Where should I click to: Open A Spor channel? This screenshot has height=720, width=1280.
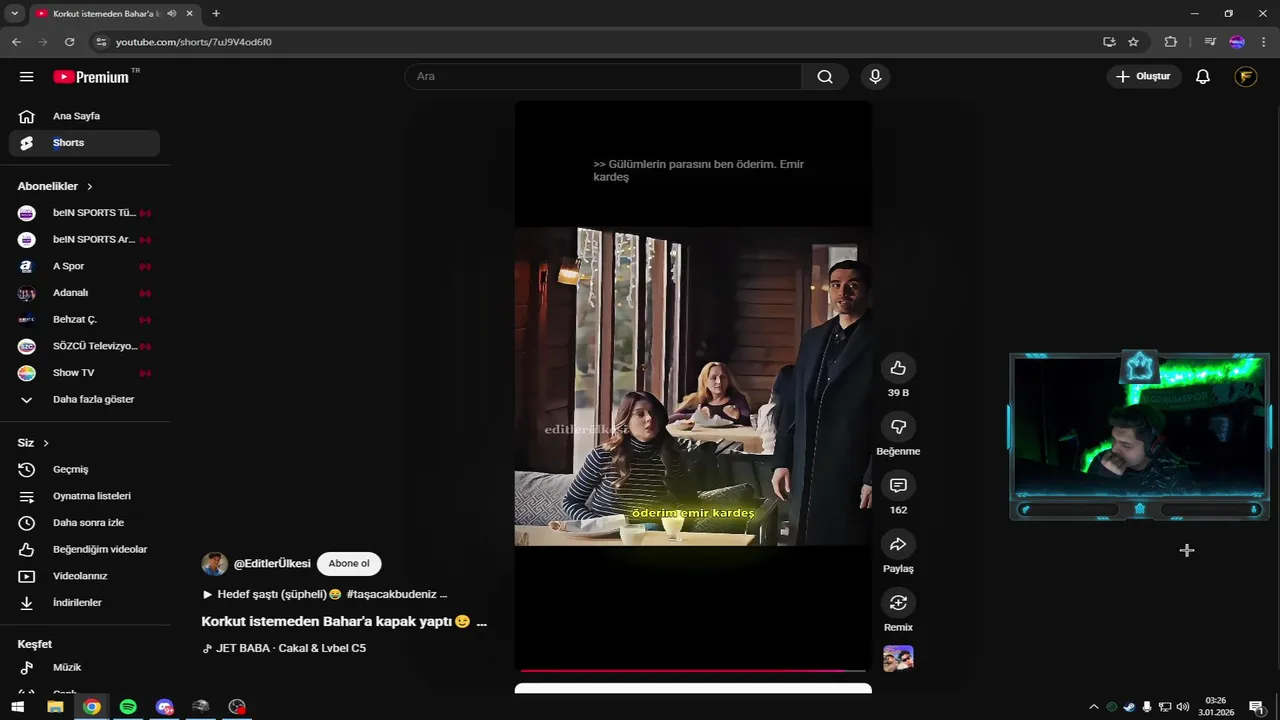click(x=85, y=267)
